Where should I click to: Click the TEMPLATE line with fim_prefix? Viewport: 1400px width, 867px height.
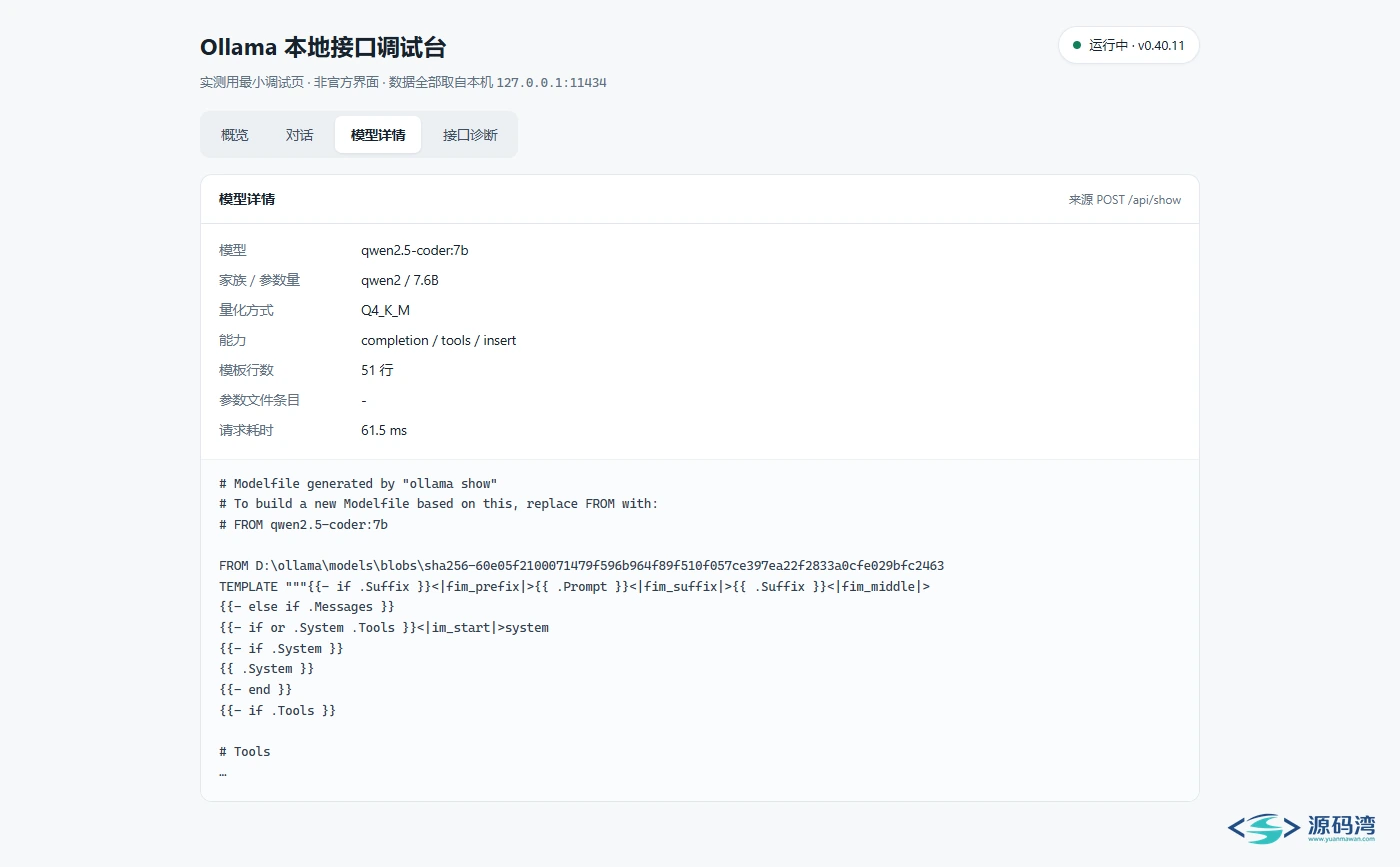pos(574,587)
